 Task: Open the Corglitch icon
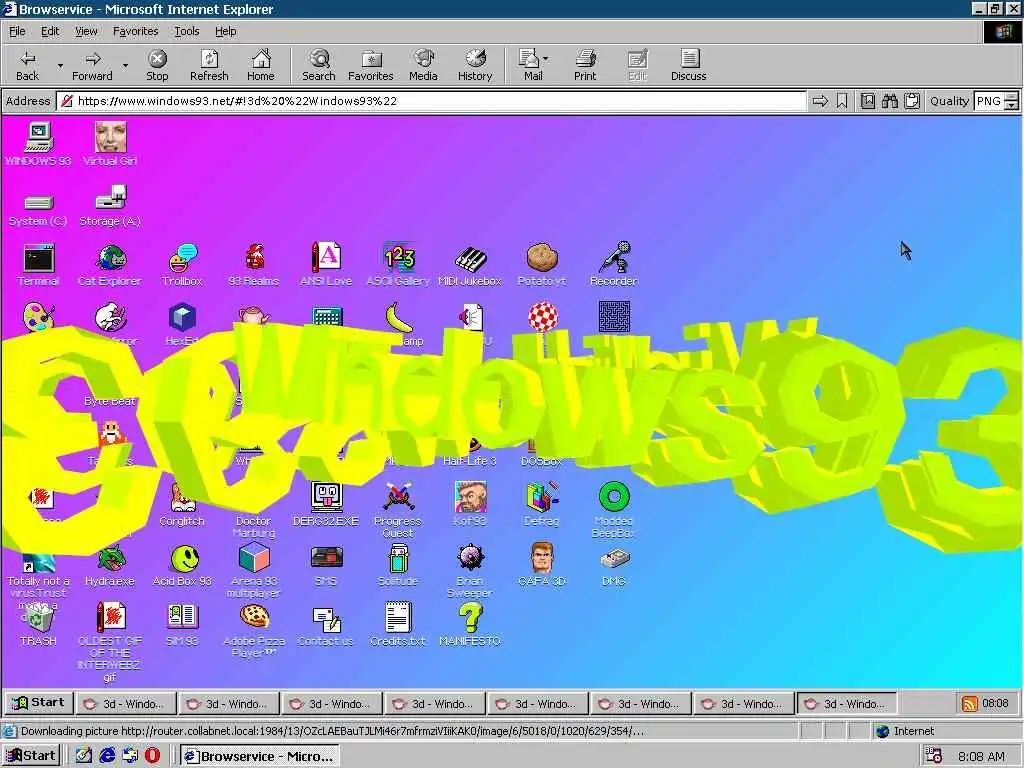182,504
